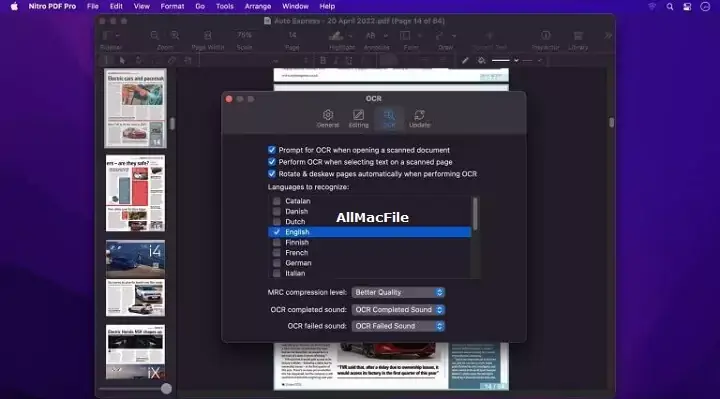Open the General preferences tab icon
The height and width of the screenshot is (399, 720).
[327, 115]
